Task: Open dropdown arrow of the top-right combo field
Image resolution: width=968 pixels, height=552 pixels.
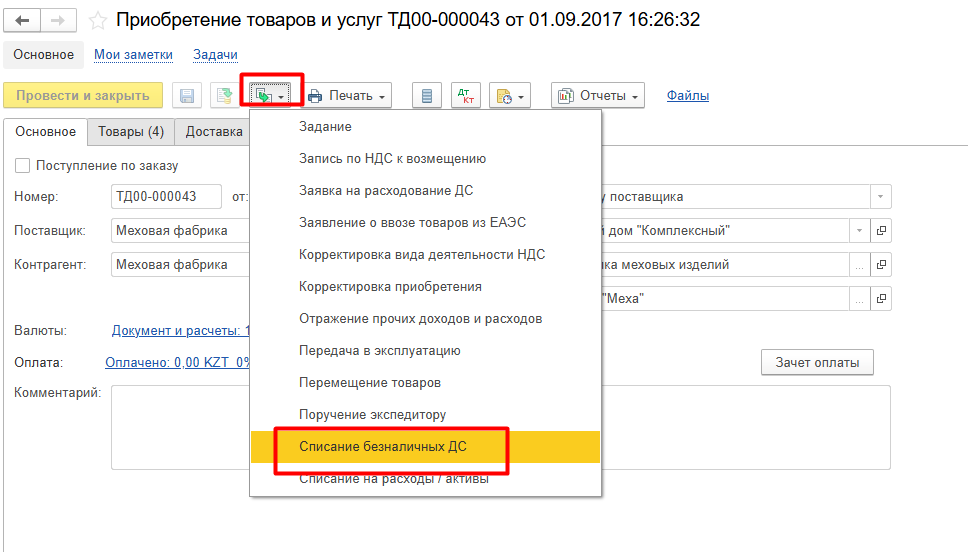Action: pos(880,197)
